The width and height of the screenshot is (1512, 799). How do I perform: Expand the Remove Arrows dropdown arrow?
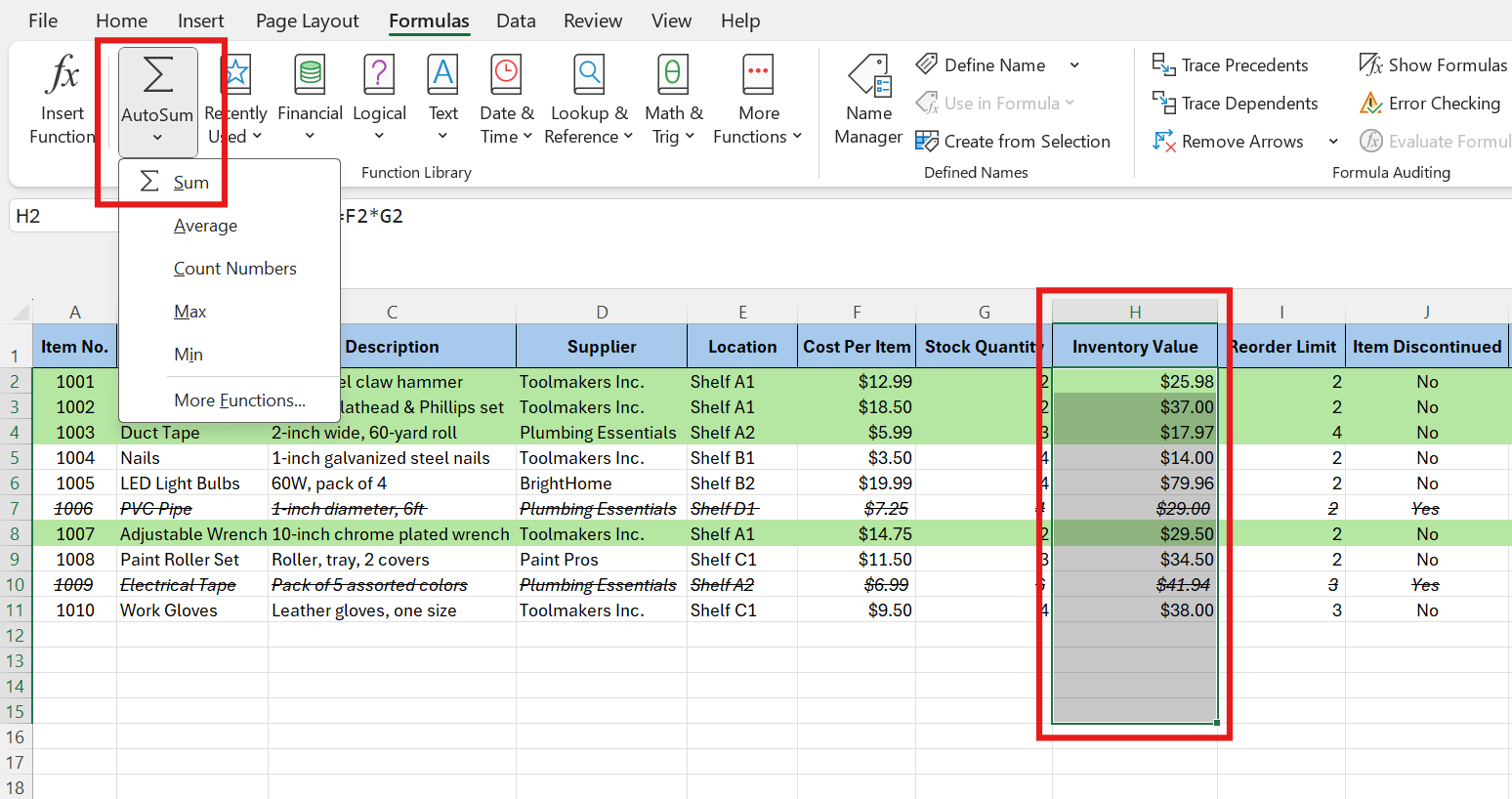(1333, 142)
